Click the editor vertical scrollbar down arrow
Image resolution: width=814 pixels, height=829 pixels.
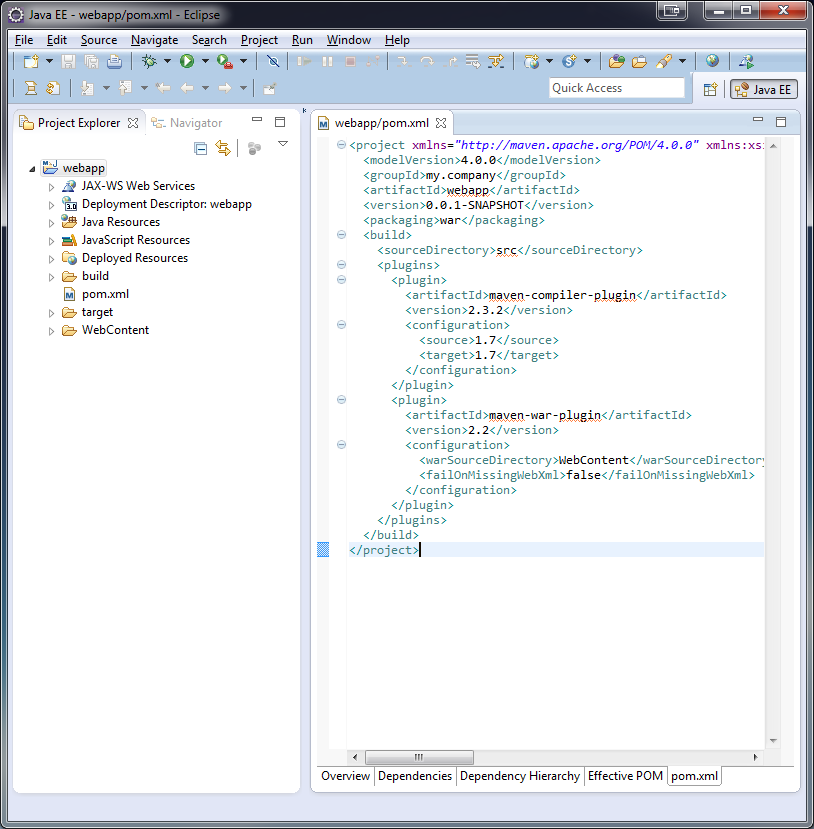[773, 741]
